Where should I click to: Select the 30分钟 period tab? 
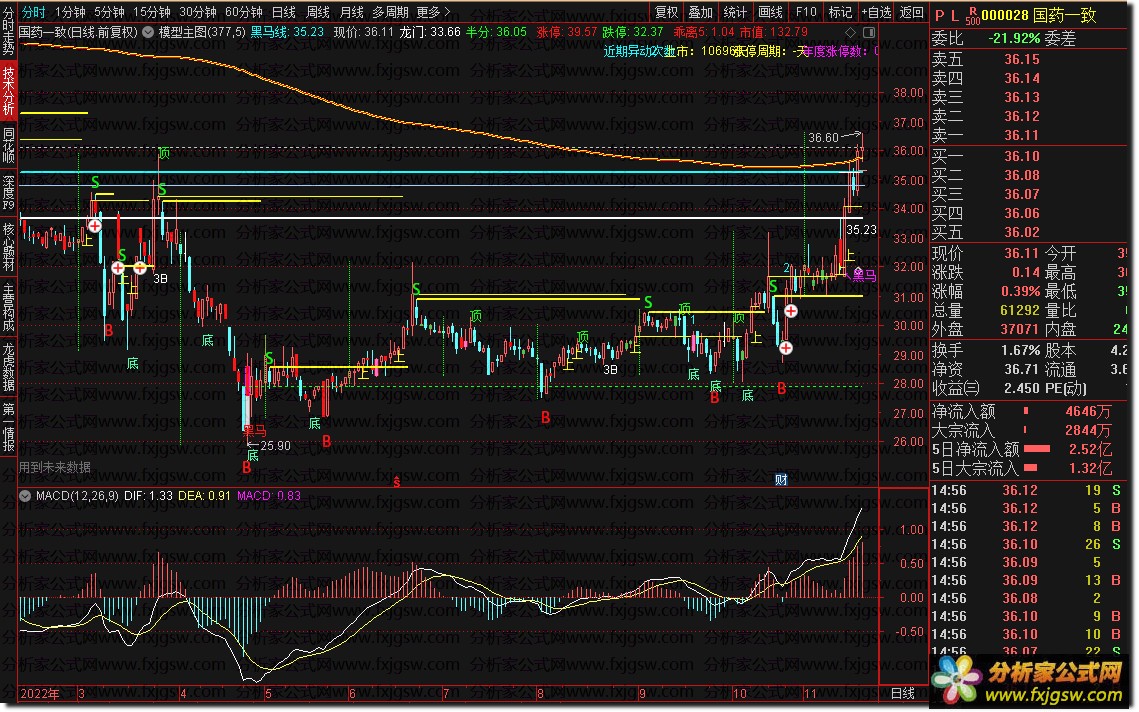[x=198, y=12]
